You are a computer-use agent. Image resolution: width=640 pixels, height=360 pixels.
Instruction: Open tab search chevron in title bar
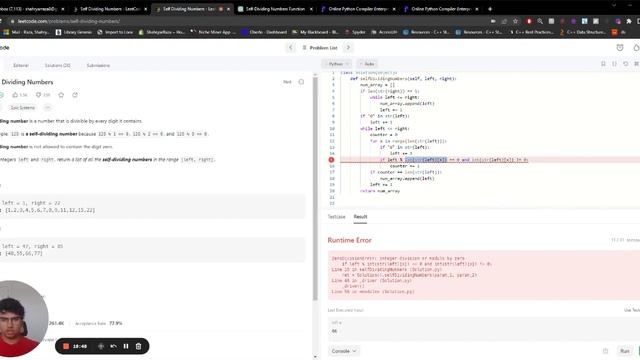(x=614, y=5)
